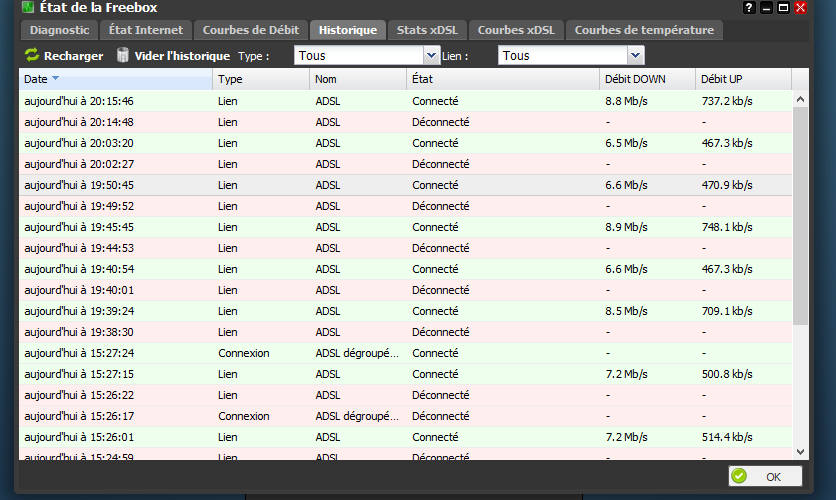Open the Lien filter dropdown arrow
Viewport: 836px width, 500px height.
pyautogui.click(x=635, y=55)
